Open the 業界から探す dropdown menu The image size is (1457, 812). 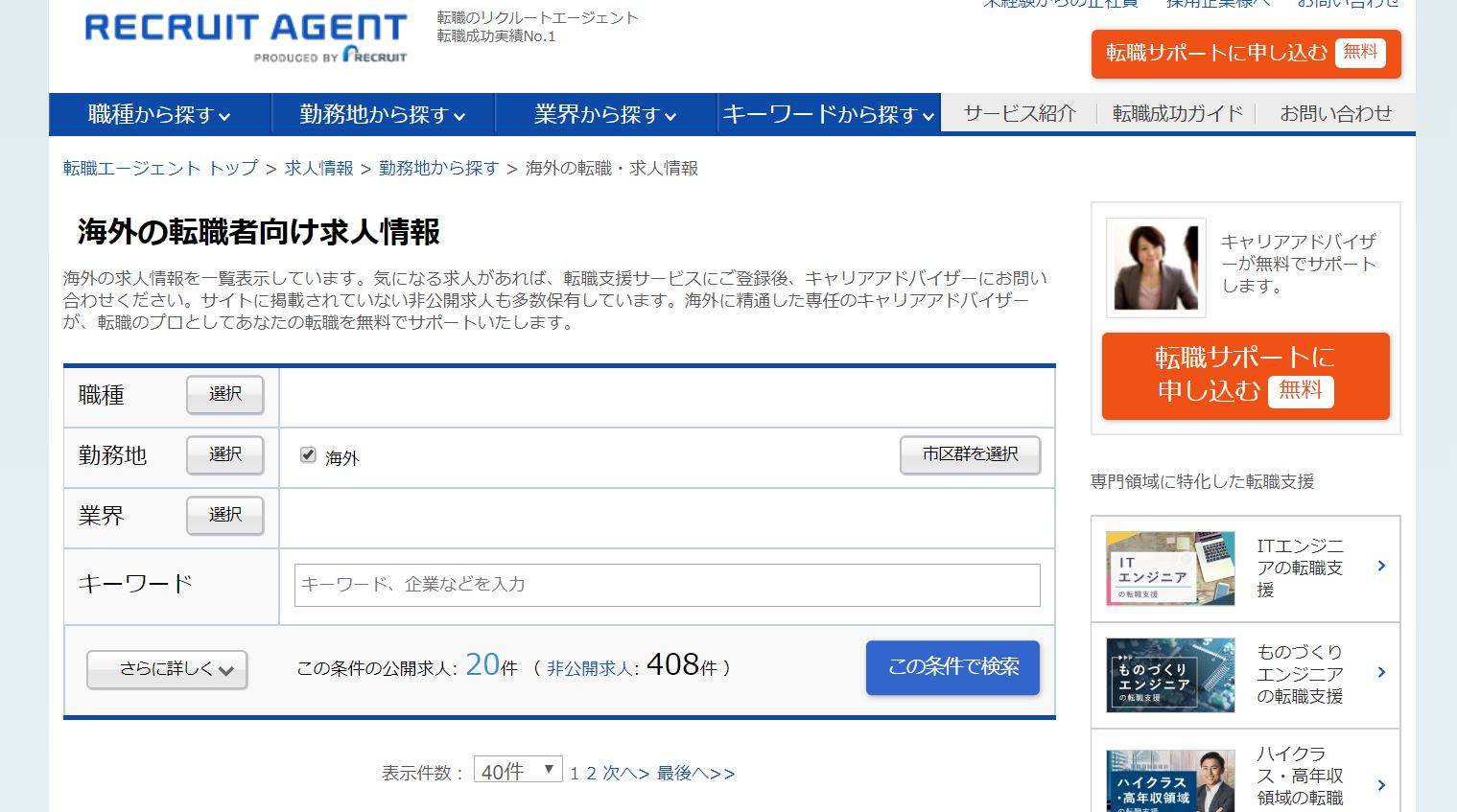(x=605, y=114)
